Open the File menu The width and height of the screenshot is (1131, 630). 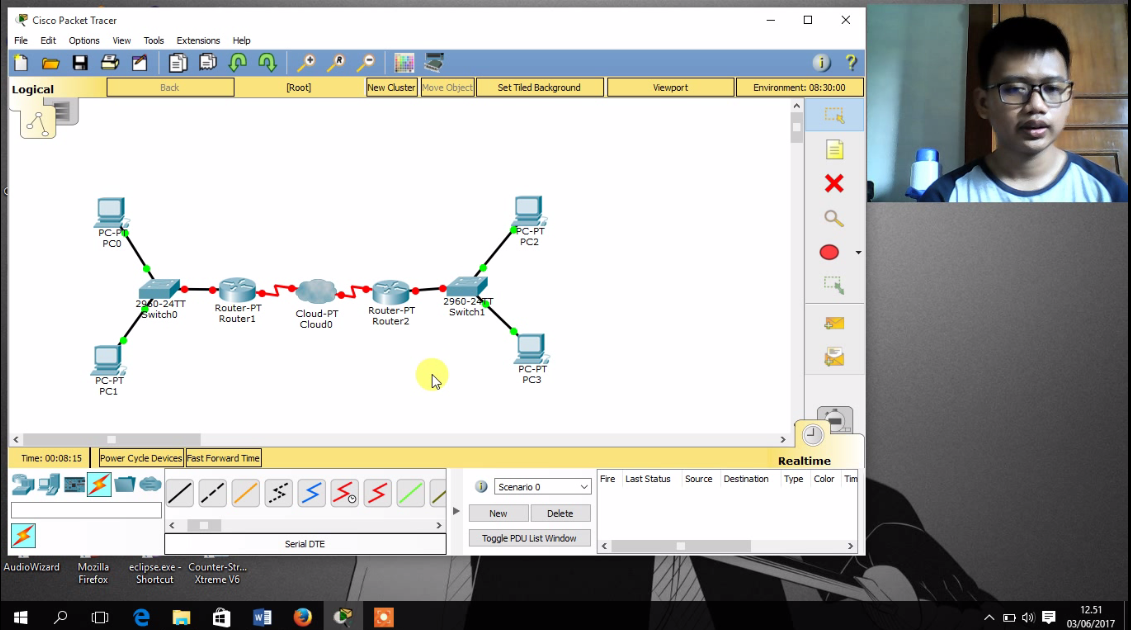point(21,40)
